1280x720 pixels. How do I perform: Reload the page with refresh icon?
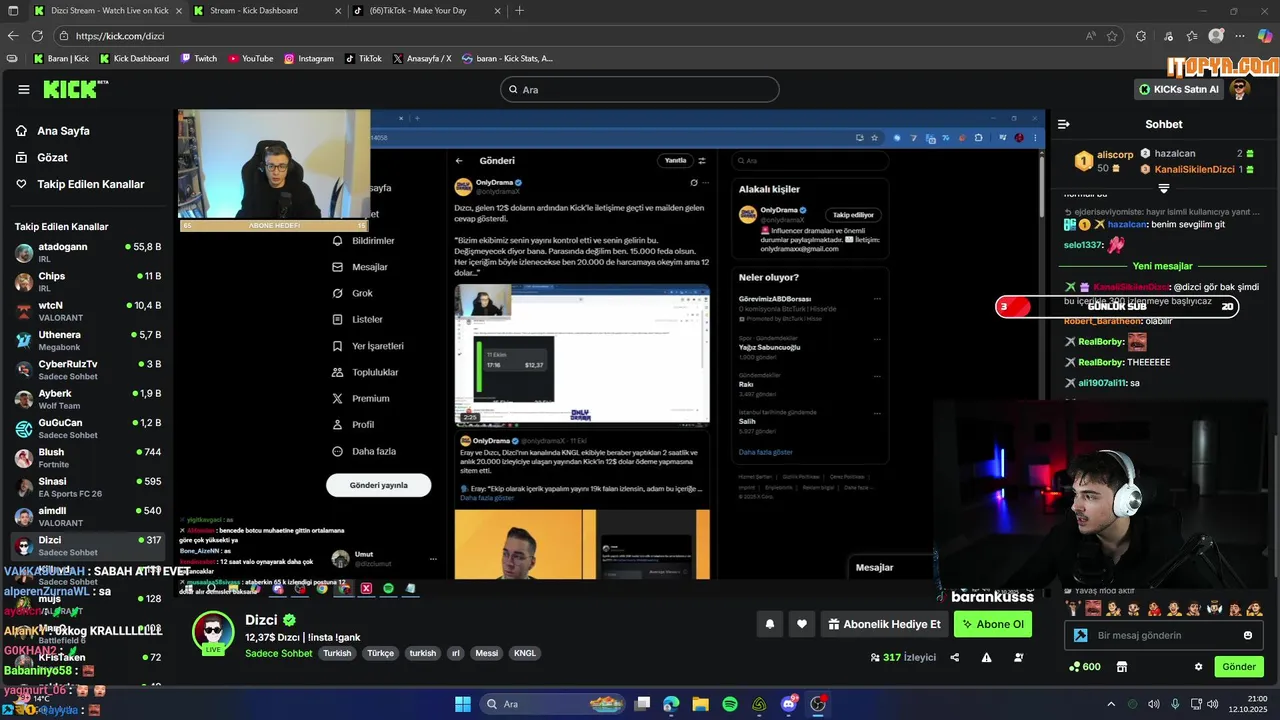pos(39,36)
